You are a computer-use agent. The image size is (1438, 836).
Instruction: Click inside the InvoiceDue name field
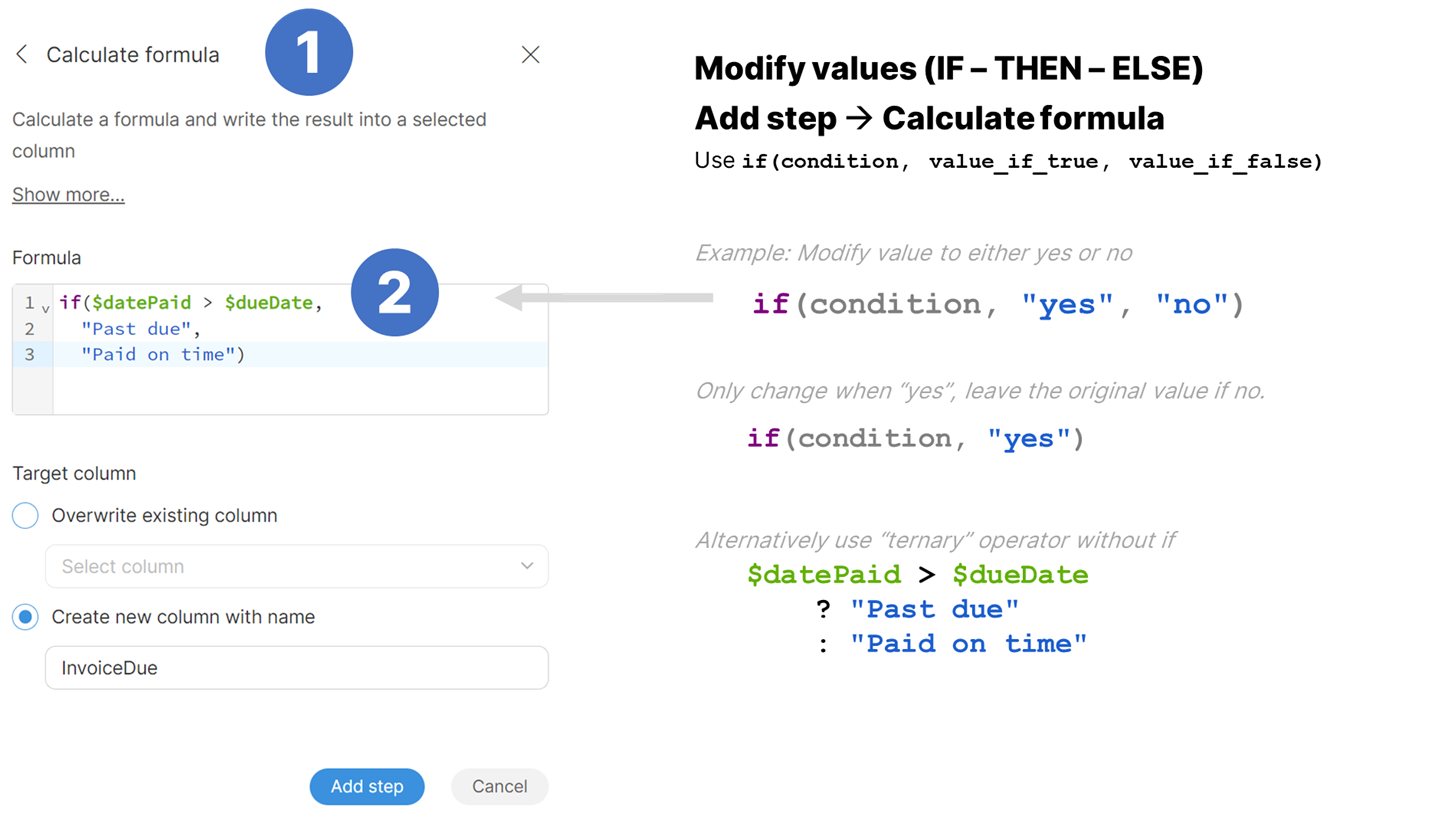[x=297, y=668]
